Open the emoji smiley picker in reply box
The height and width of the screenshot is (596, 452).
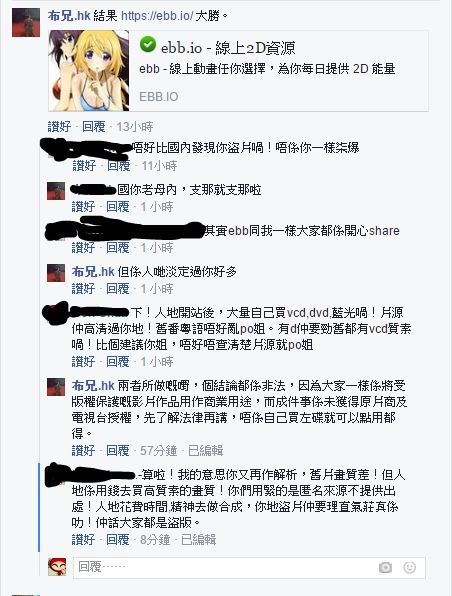(x=409, y=567)
